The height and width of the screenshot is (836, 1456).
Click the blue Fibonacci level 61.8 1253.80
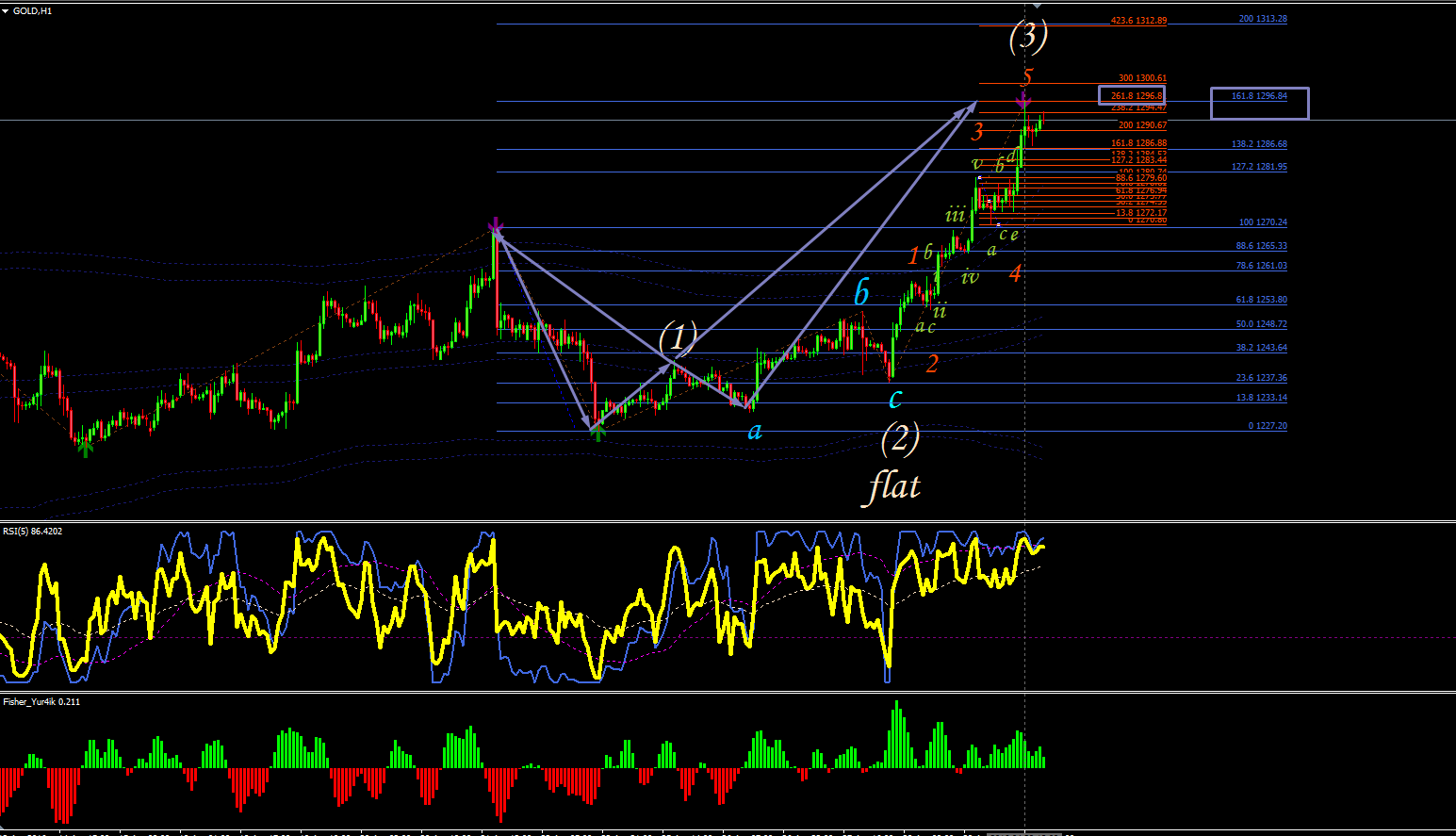1262,300
